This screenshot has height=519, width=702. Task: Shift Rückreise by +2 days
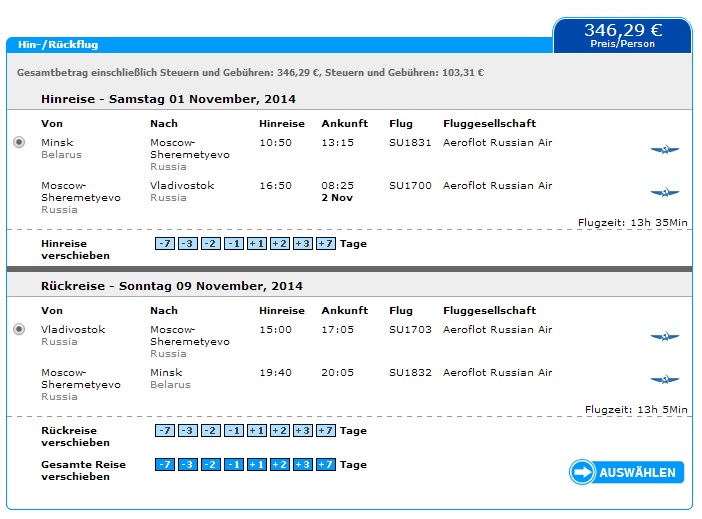(280, 431)
